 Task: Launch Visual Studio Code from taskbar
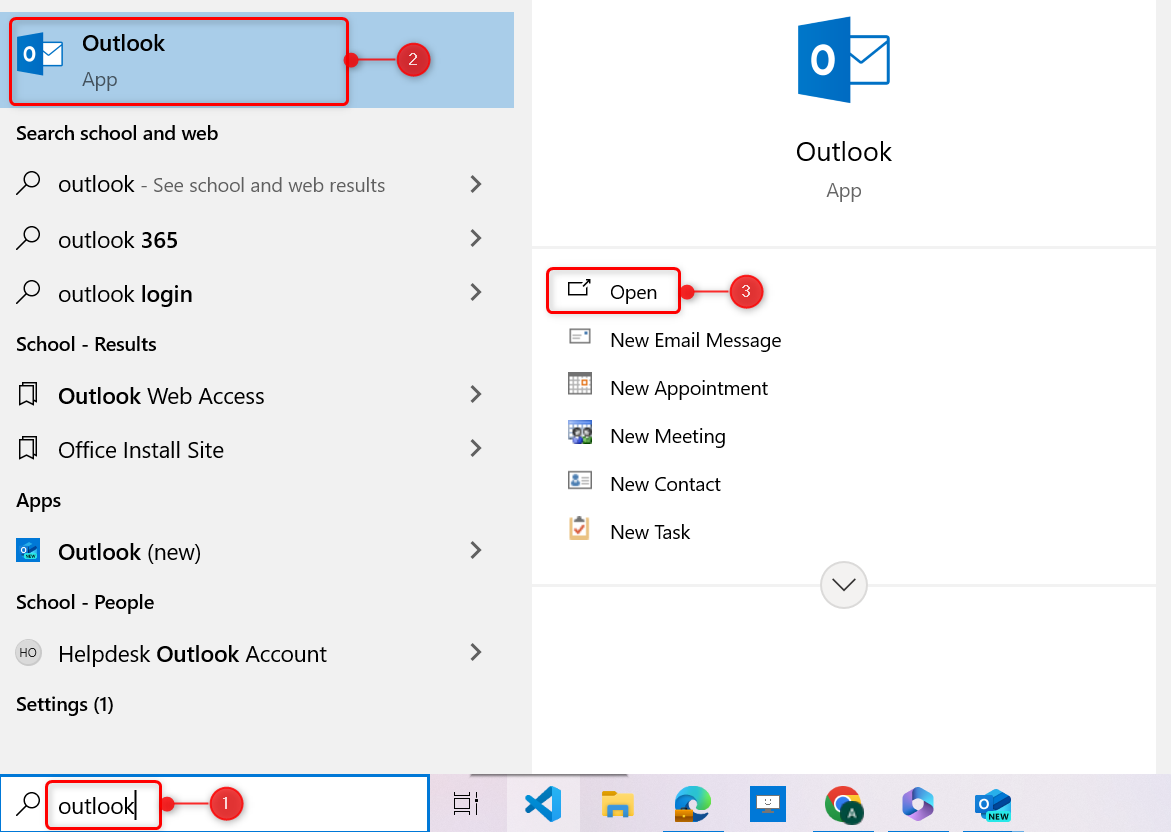tap(543, 804)
